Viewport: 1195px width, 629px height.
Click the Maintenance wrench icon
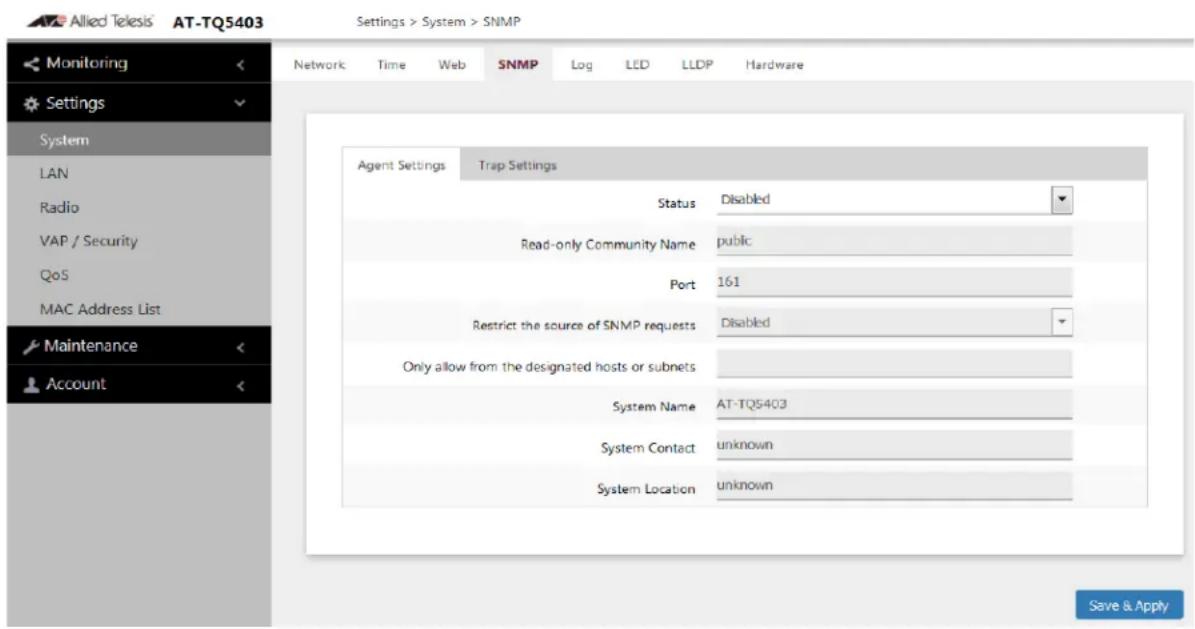click(31, 347)
